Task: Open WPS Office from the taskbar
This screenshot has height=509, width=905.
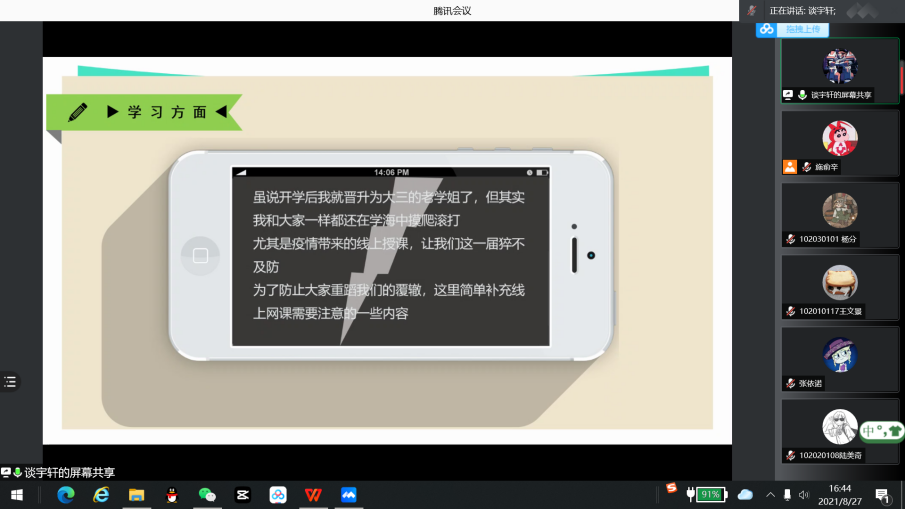Action: point(314,494)
